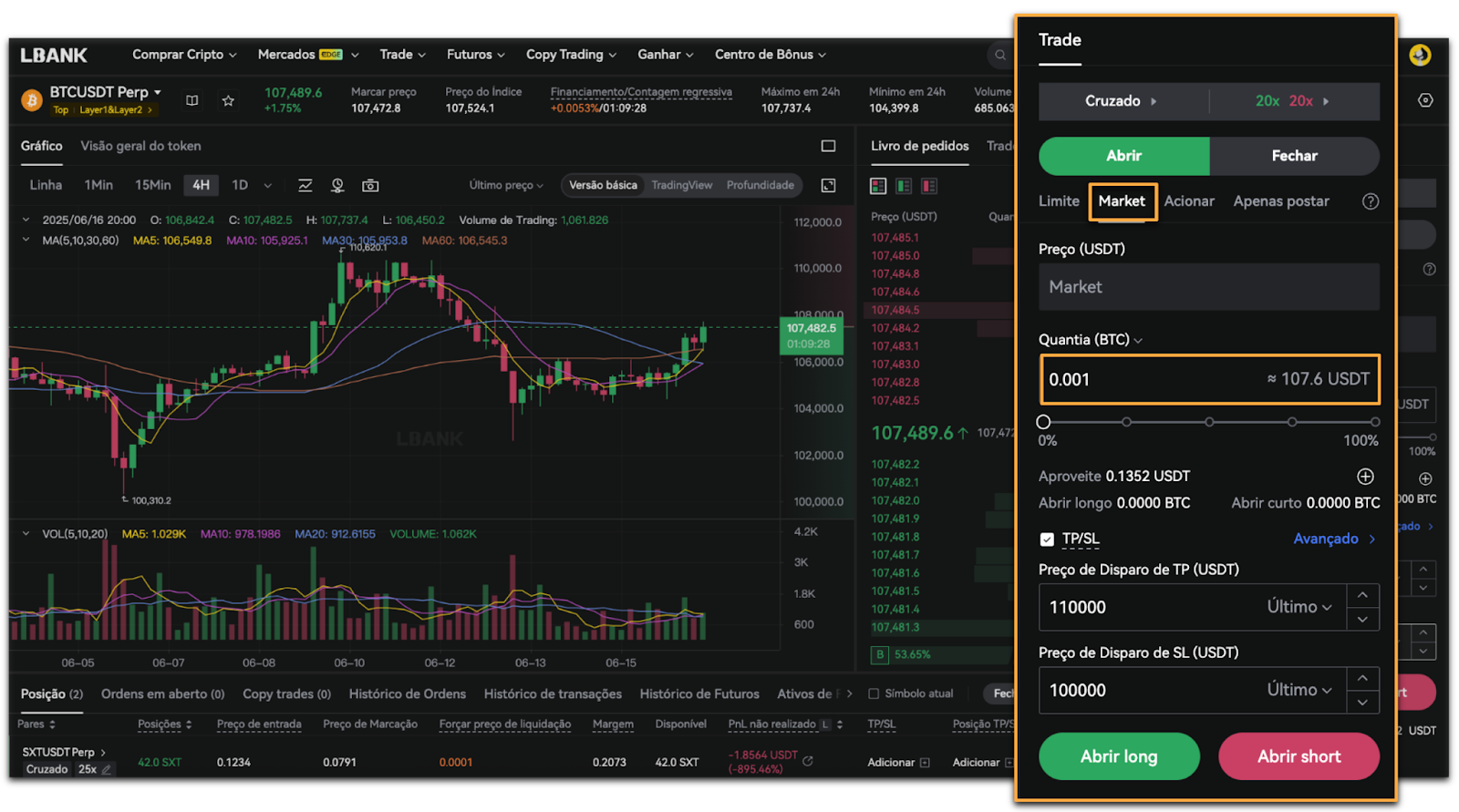Click the plus icon beside Aproveite balance
The width and height of the screenshot is (1459, 812).
click(x=1365, y=477)
